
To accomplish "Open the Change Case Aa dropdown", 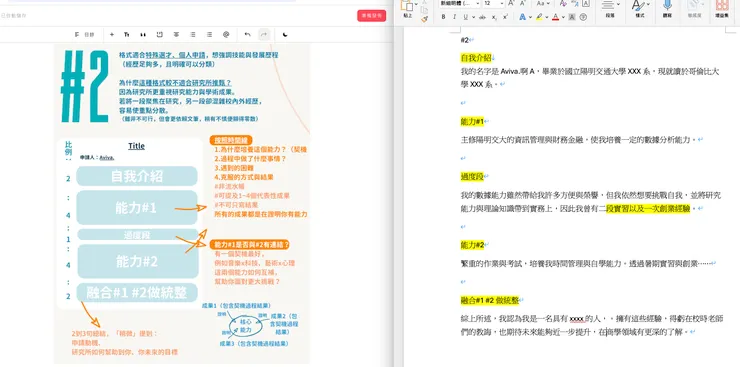I will coord(542,3).
